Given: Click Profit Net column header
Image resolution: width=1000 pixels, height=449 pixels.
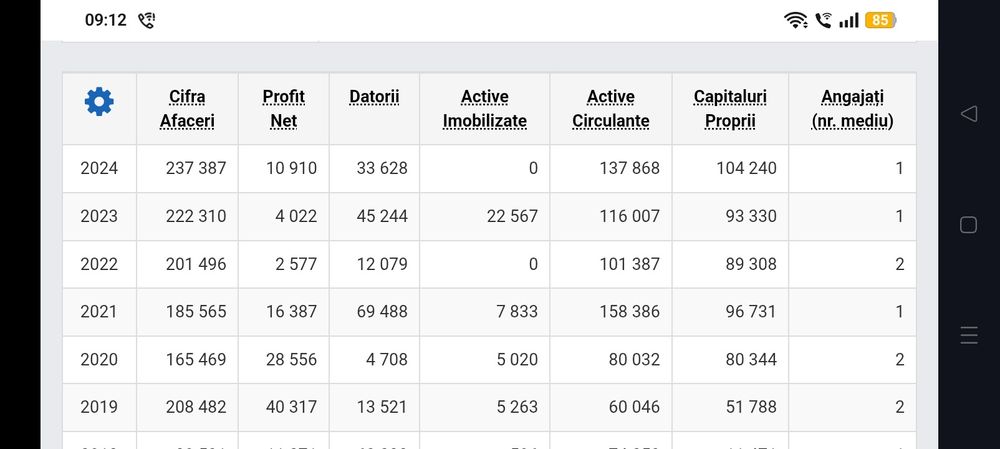Looking at the screenshot, I should point(283,109).
